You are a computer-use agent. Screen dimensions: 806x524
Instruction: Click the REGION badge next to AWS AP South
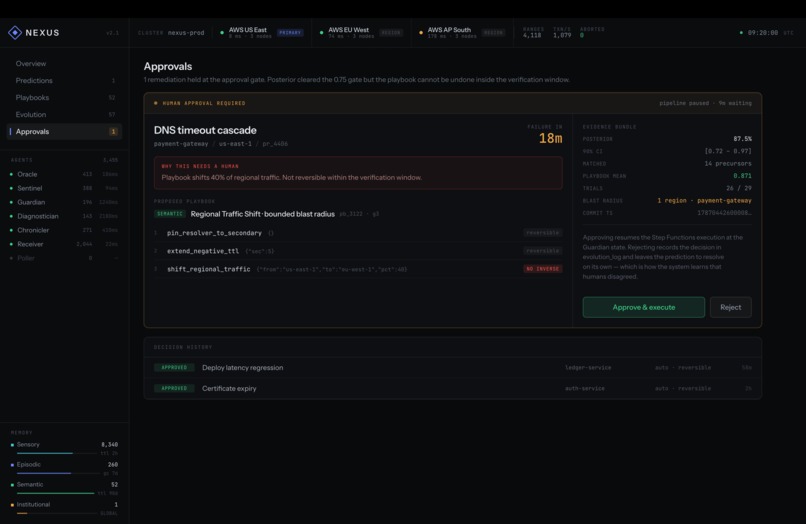point(493,32)
